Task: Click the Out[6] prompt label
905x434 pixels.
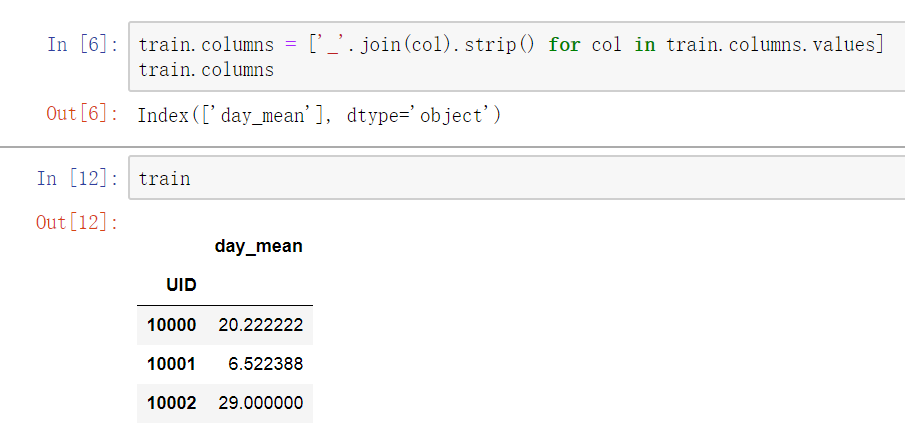Action: pyautogui.click(x=83, y=114)
